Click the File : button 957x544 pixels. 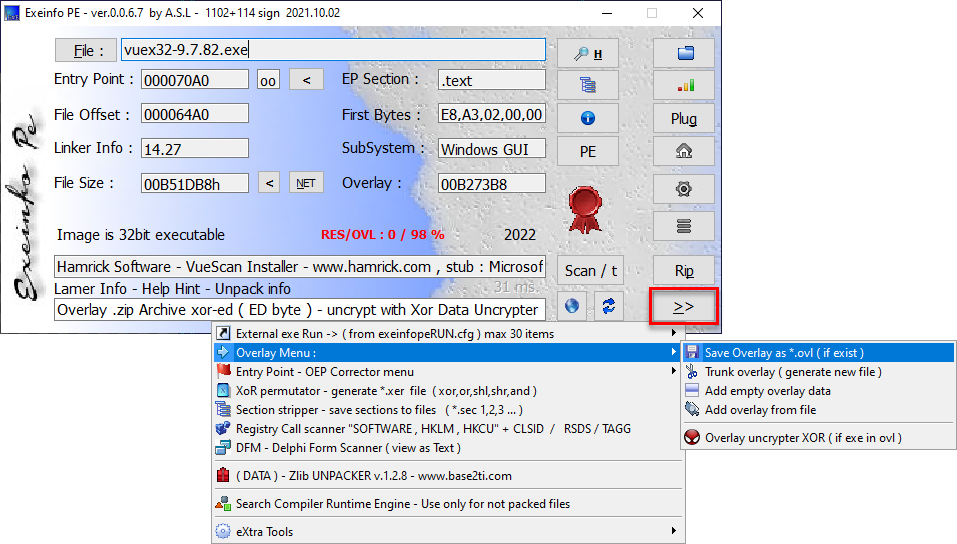coord(85,50)
